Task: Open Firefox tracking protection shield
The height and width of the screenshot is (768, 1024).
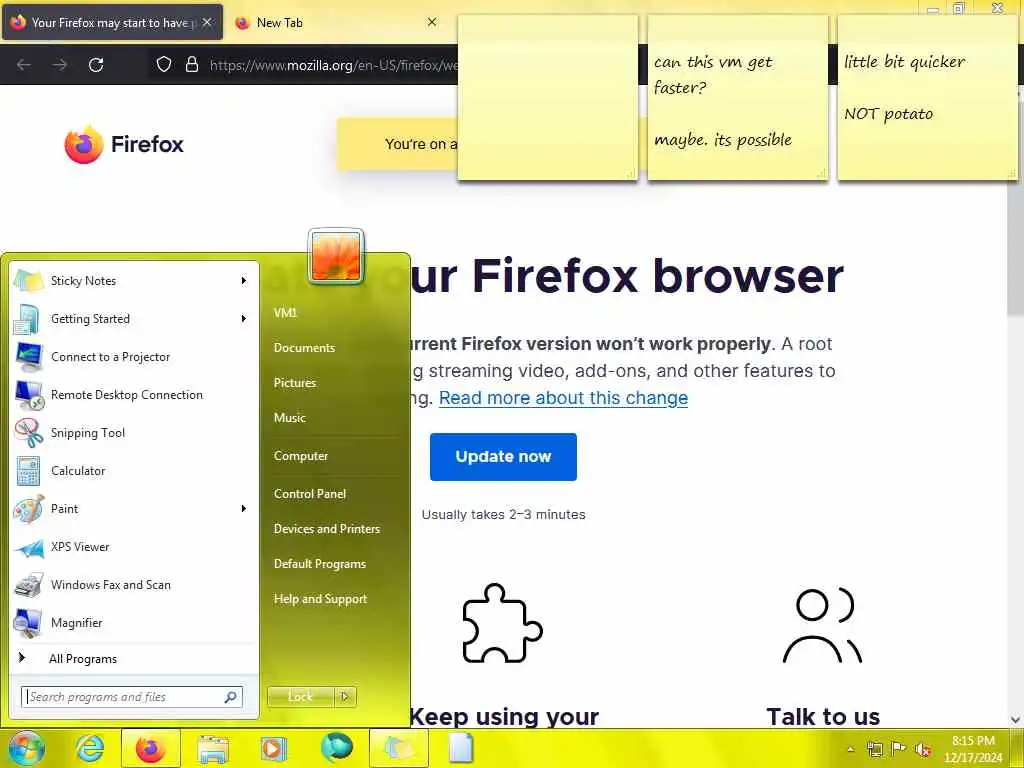Action: [164, 64]
